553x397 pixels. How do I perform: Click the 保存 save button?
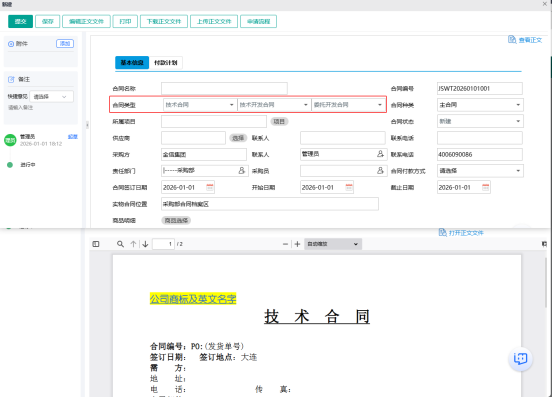click(48, 22)
